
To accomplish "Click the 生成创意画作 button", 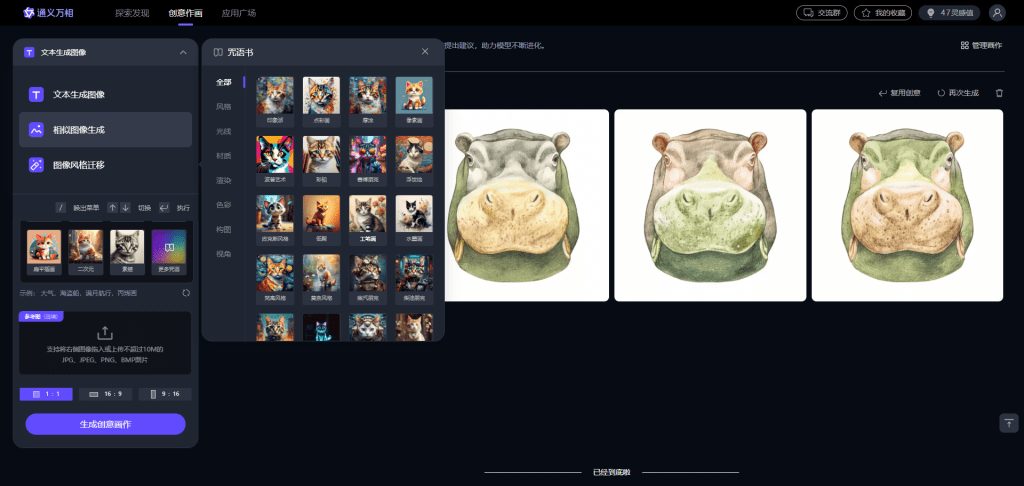I will 105,424.
